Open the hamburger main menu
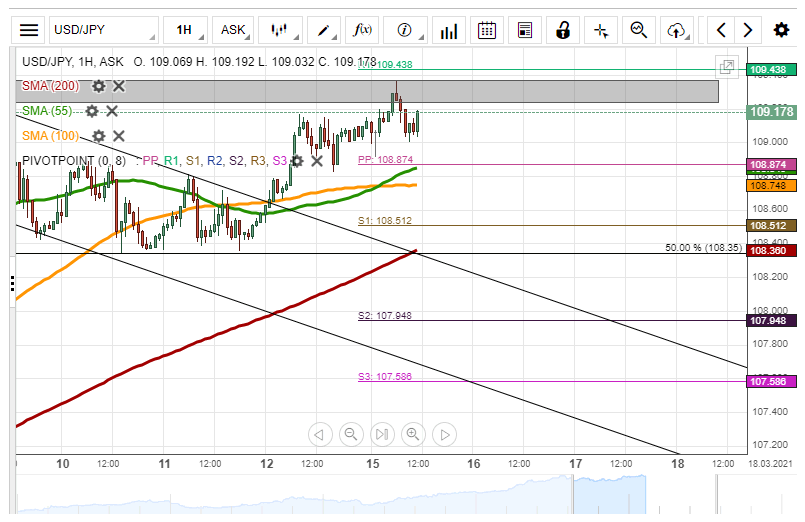Image resolution: width=805 pixels, height=522 pixels. click(x=29, y=30)
